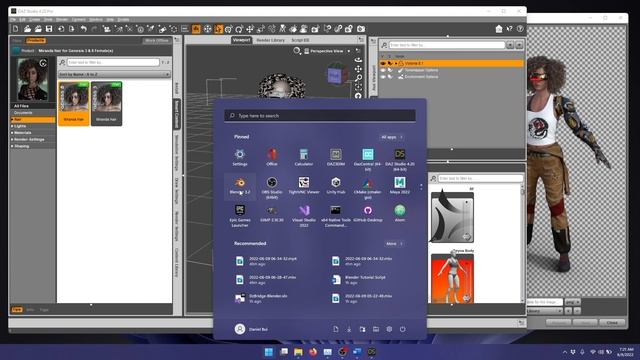Toggle selectability arrow for Victoria 8.1
This screenshot has height=360, width=640.
tap(390, 63)
